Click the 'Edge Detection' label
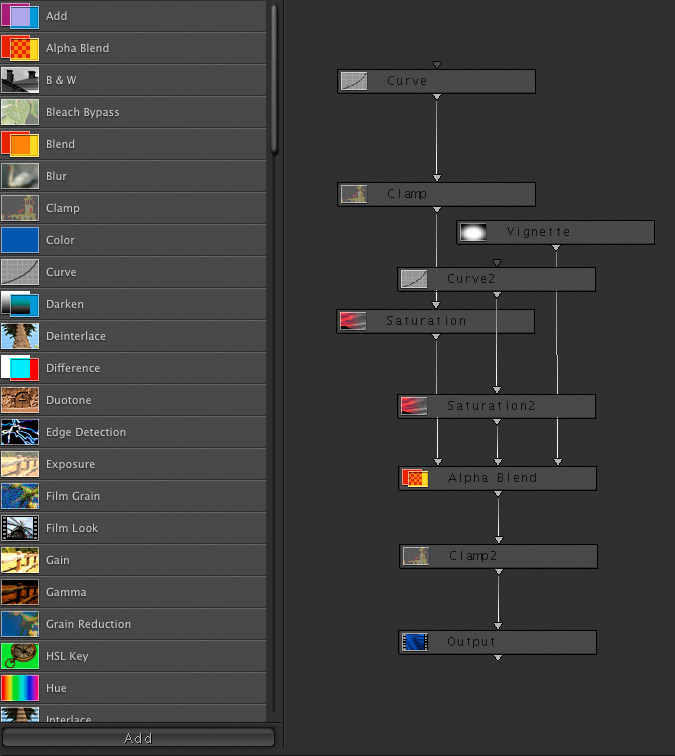The image size is (675, 756). 86,432
